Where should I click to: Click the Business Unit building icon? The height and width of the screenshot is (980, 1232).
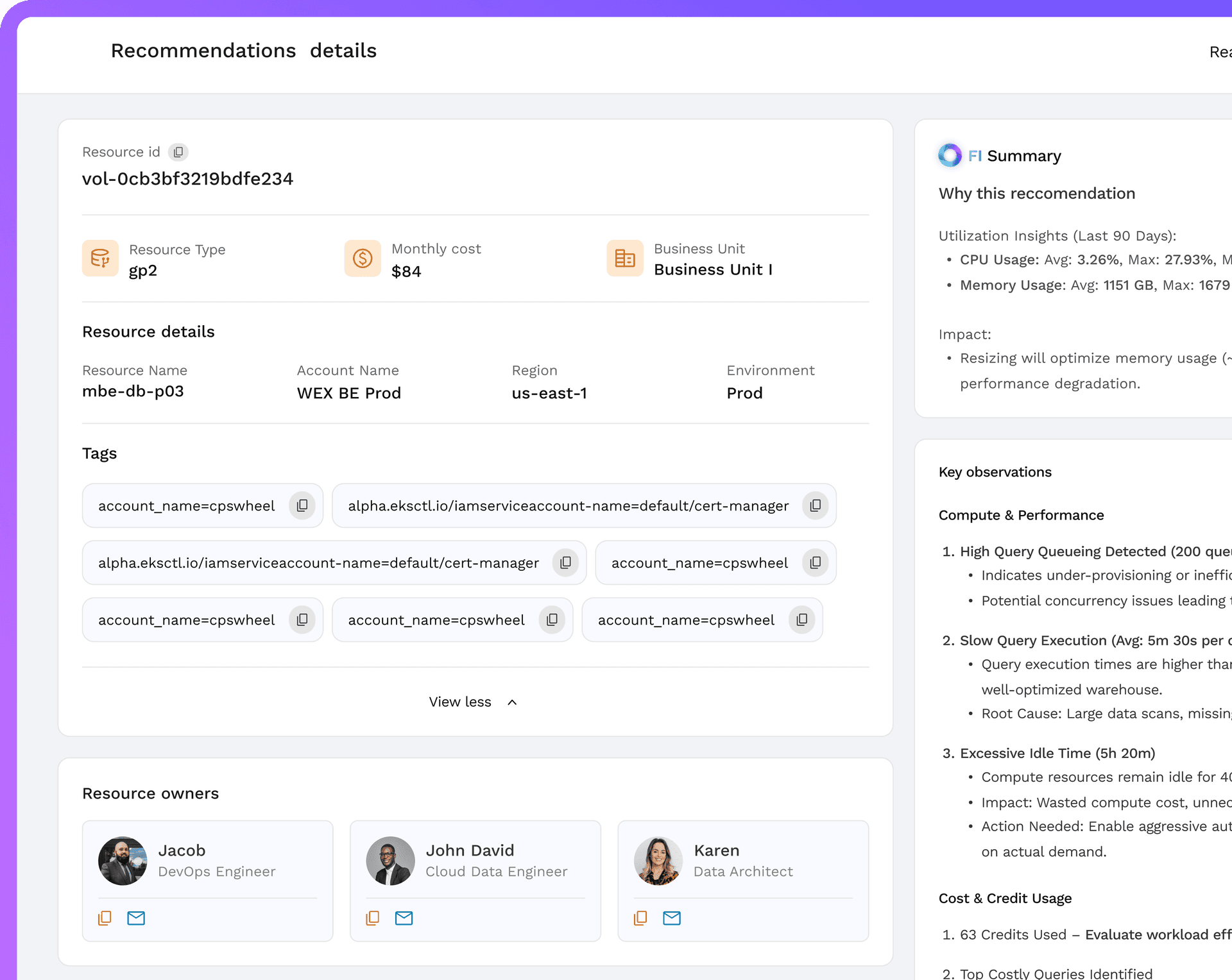(624, 258)
